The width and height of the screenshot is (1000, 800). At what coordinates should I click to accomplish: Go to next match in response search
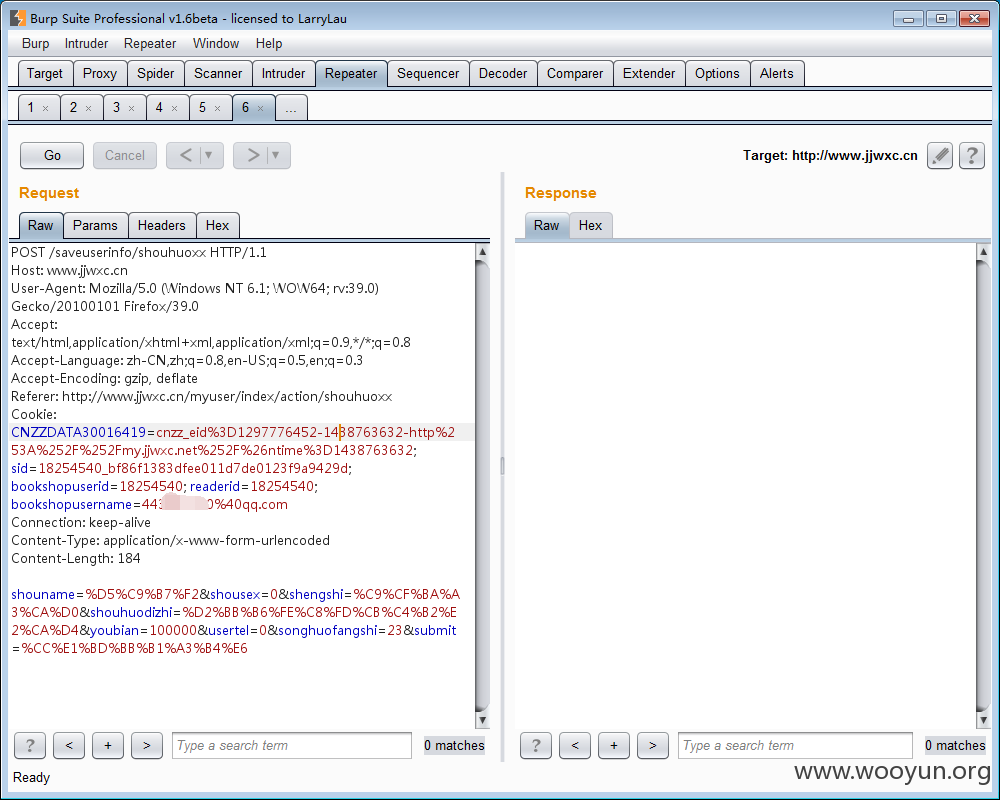652,745
